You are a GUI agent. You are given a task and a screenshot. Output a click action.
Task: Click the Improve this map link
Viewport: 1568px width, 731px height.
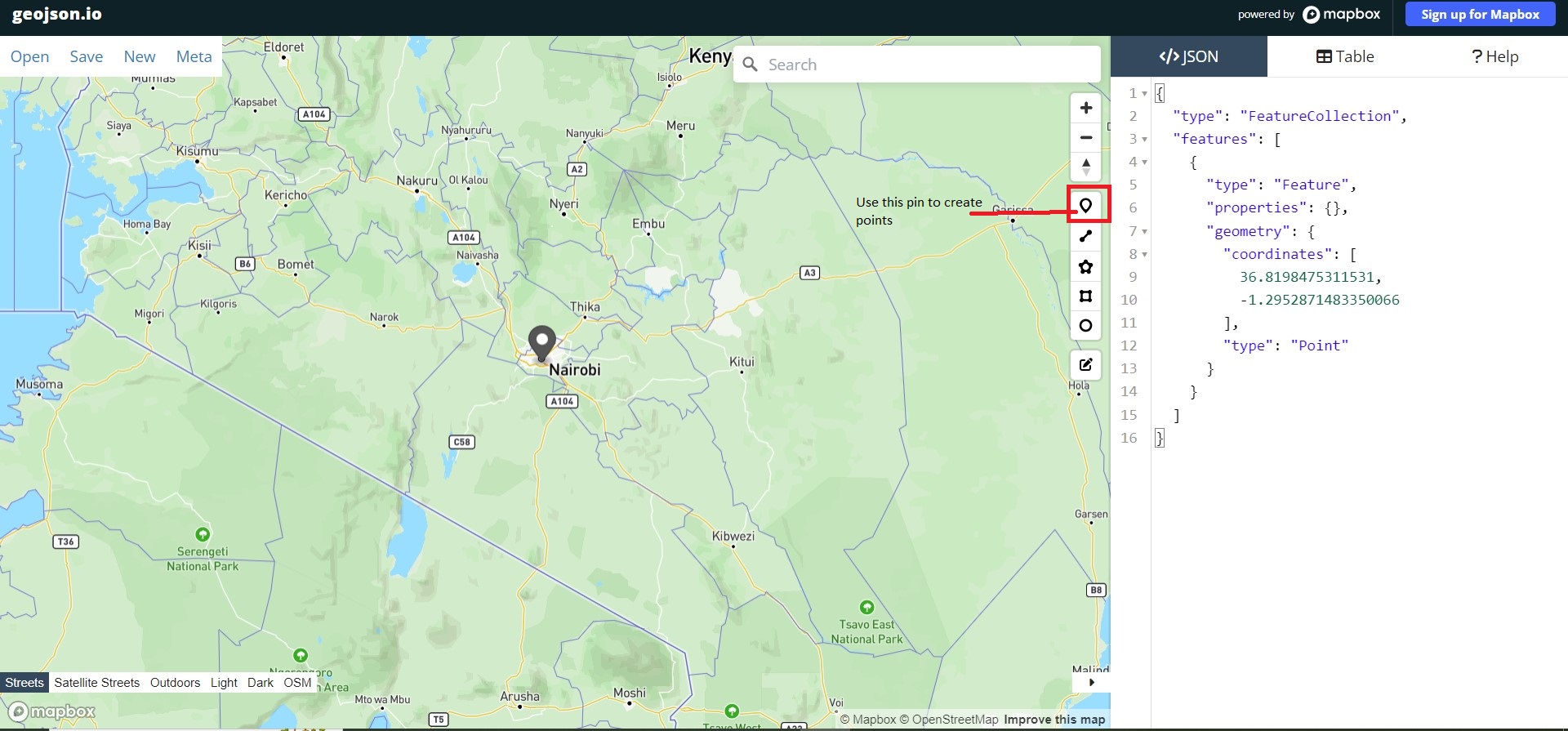pyautogui.click(x=1053, y=720)
